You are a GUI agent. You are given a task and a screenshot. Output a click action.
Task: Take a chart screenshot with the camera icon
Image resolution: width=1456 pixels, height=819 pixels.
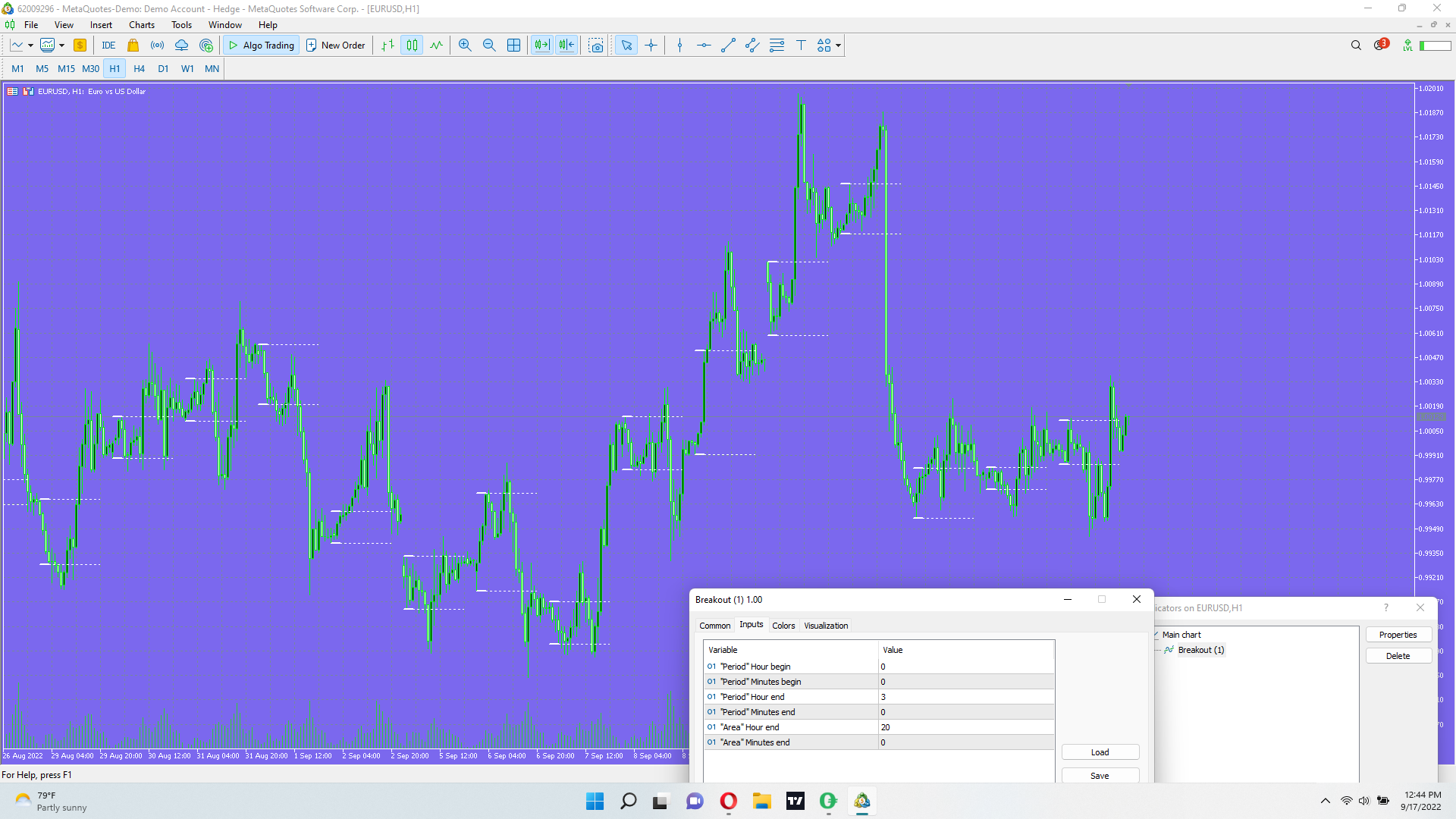(596, 45)
